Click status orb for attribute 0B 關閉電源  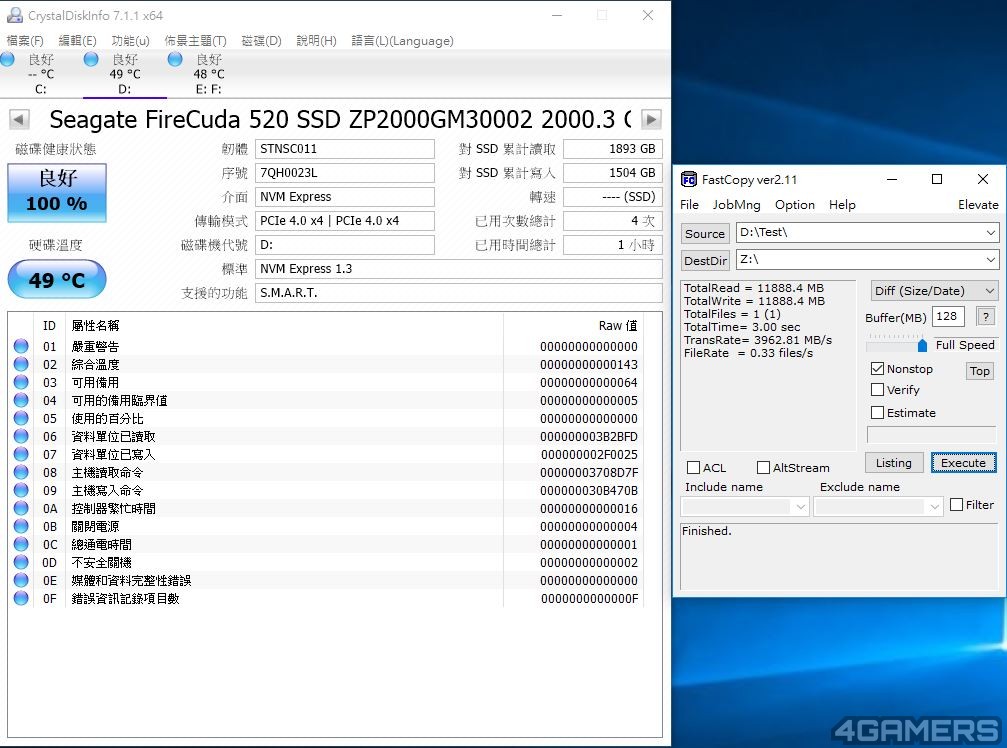[x=21, y=526]
